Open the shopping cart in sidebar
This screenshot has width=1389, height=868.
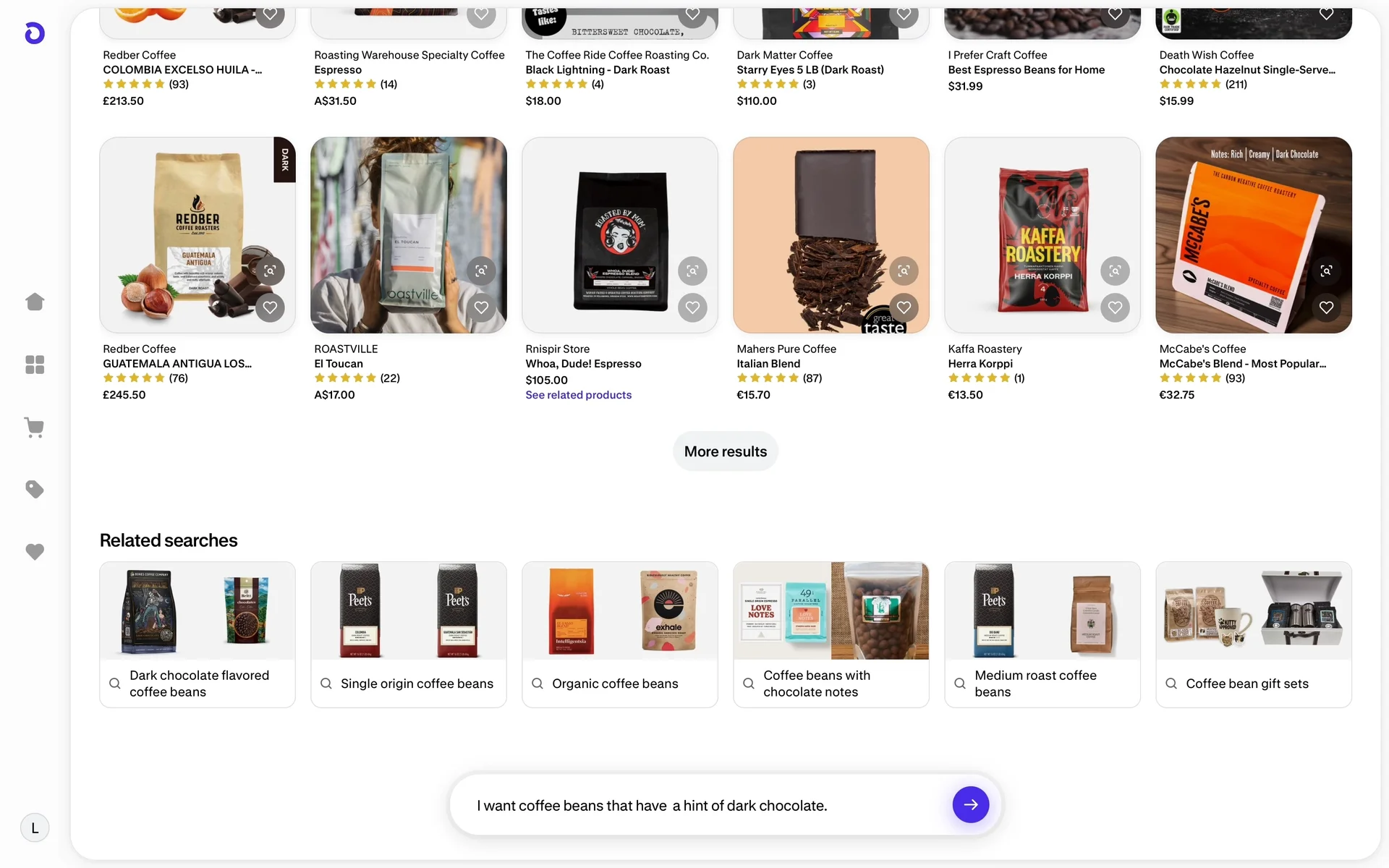pos(35,427)
